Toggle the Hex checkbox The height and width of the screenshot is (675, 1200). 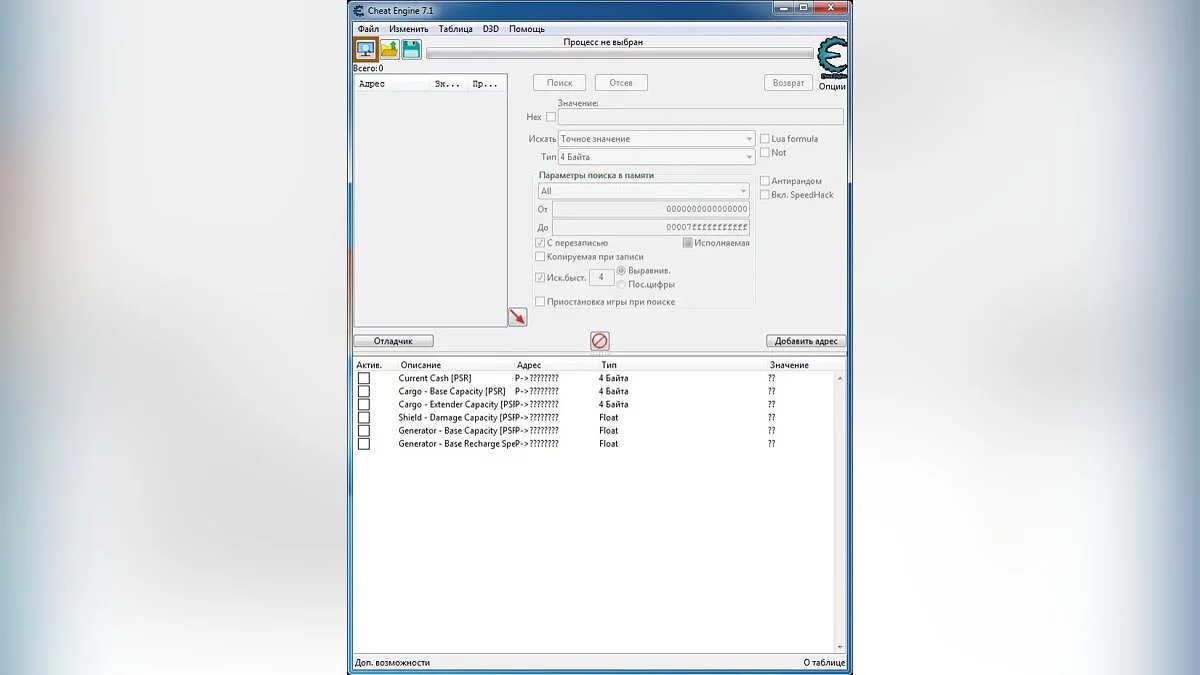pos(550,117)
